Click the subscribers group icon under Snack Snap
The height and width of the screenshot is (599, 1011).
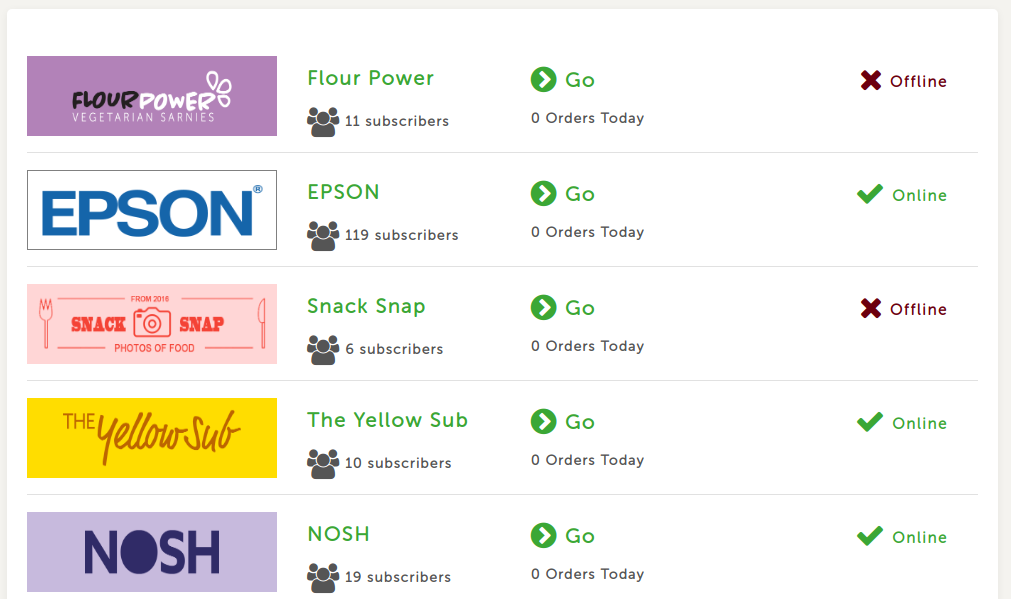pos(323,350)
